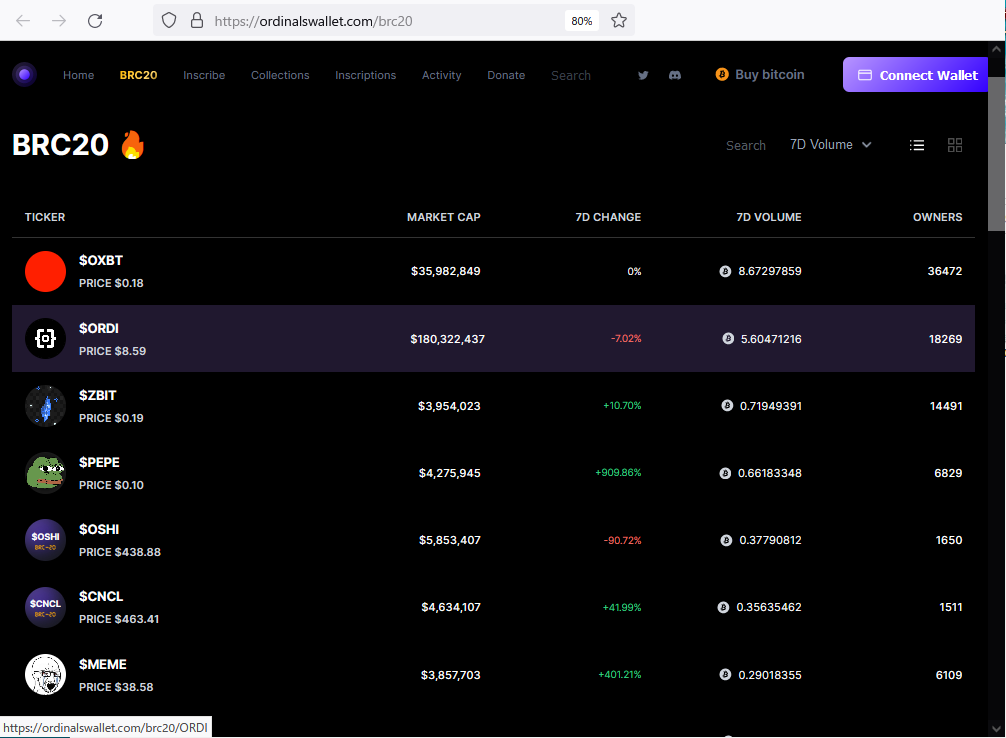Adjust the browser zoom 80% indicator

[581, 20]
